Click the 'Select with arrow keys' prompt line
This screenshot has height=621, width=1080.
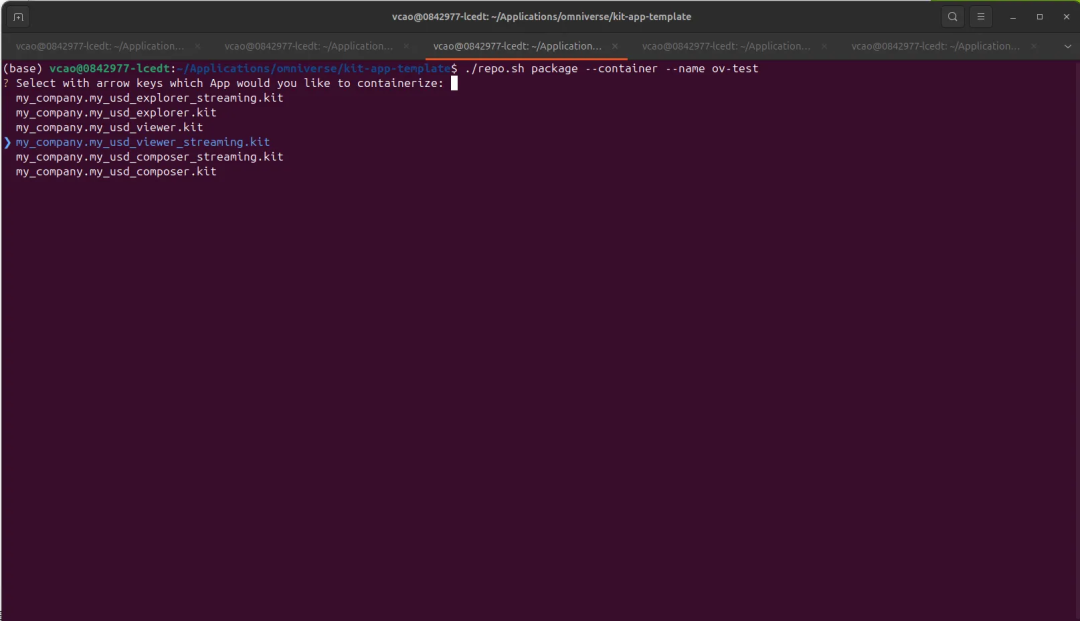(230, 83)
